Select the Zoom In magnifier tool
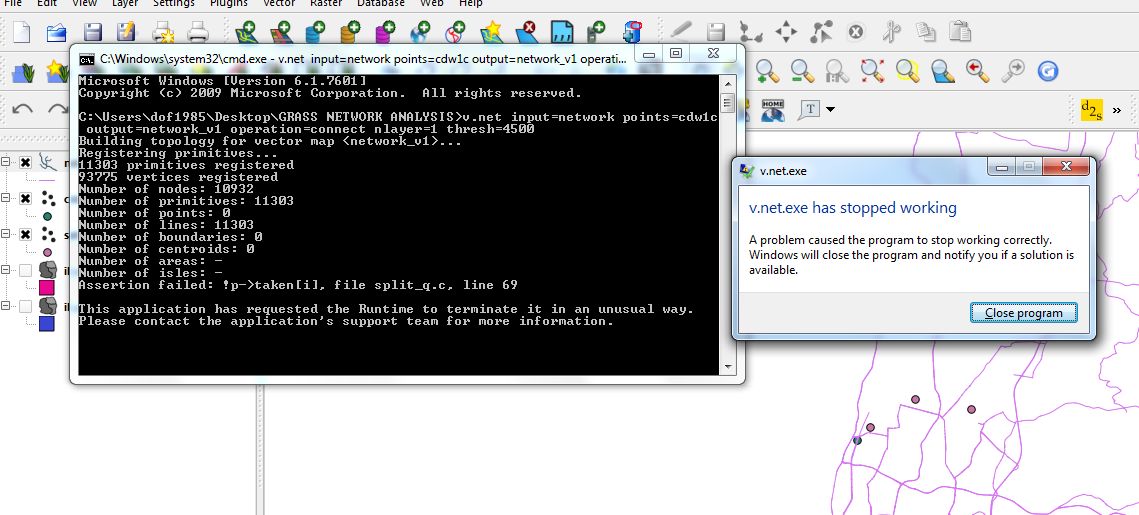This screenshot has width=1139, height=515. pos(767,70)
